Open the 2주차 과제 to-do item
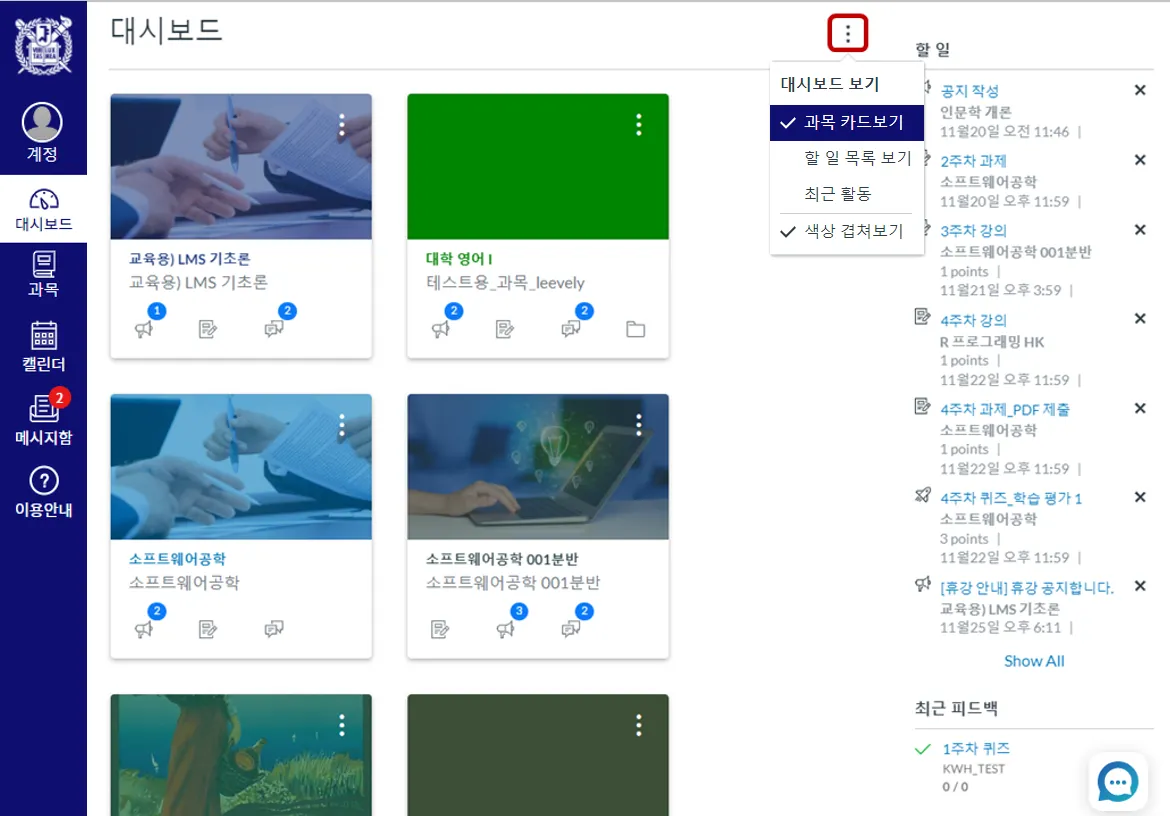This screenshot has height=816, width=1170. (x=973, y=161)
